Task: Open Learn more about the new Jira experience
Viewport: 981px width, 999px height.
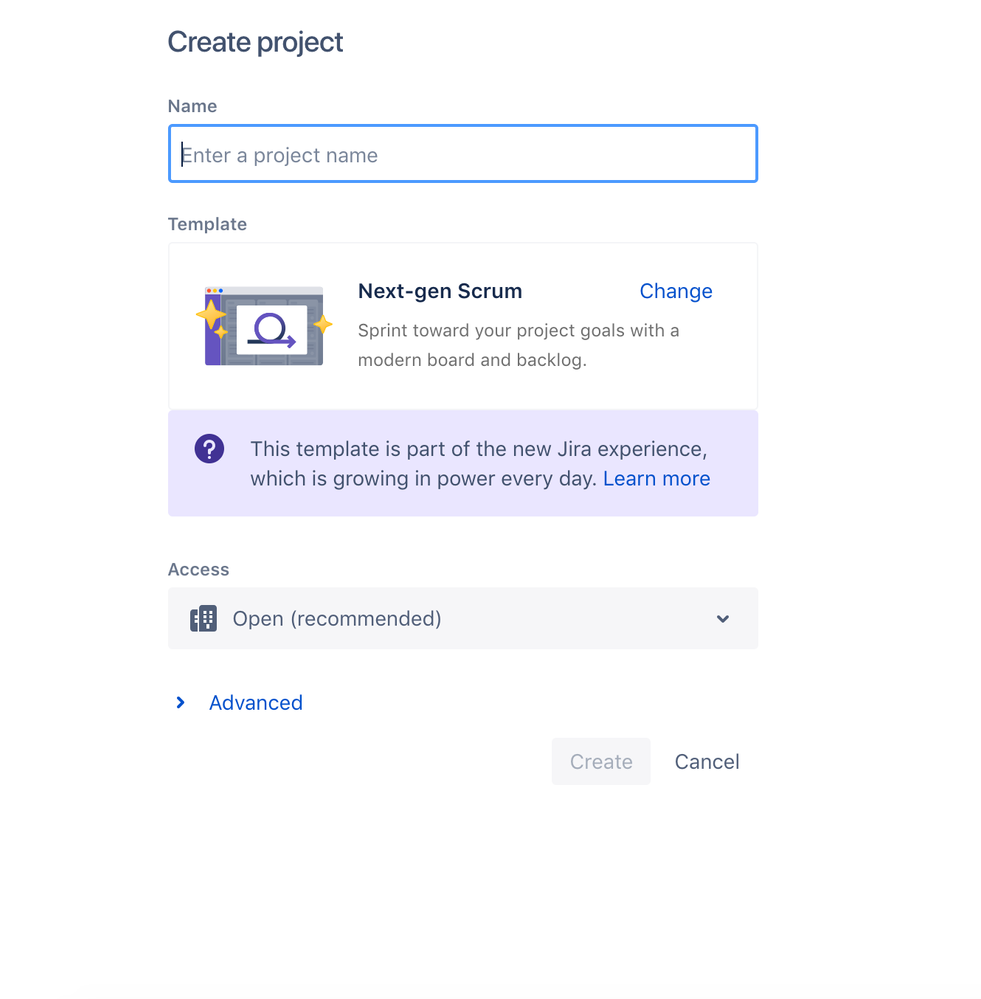Action: [656, 478]
